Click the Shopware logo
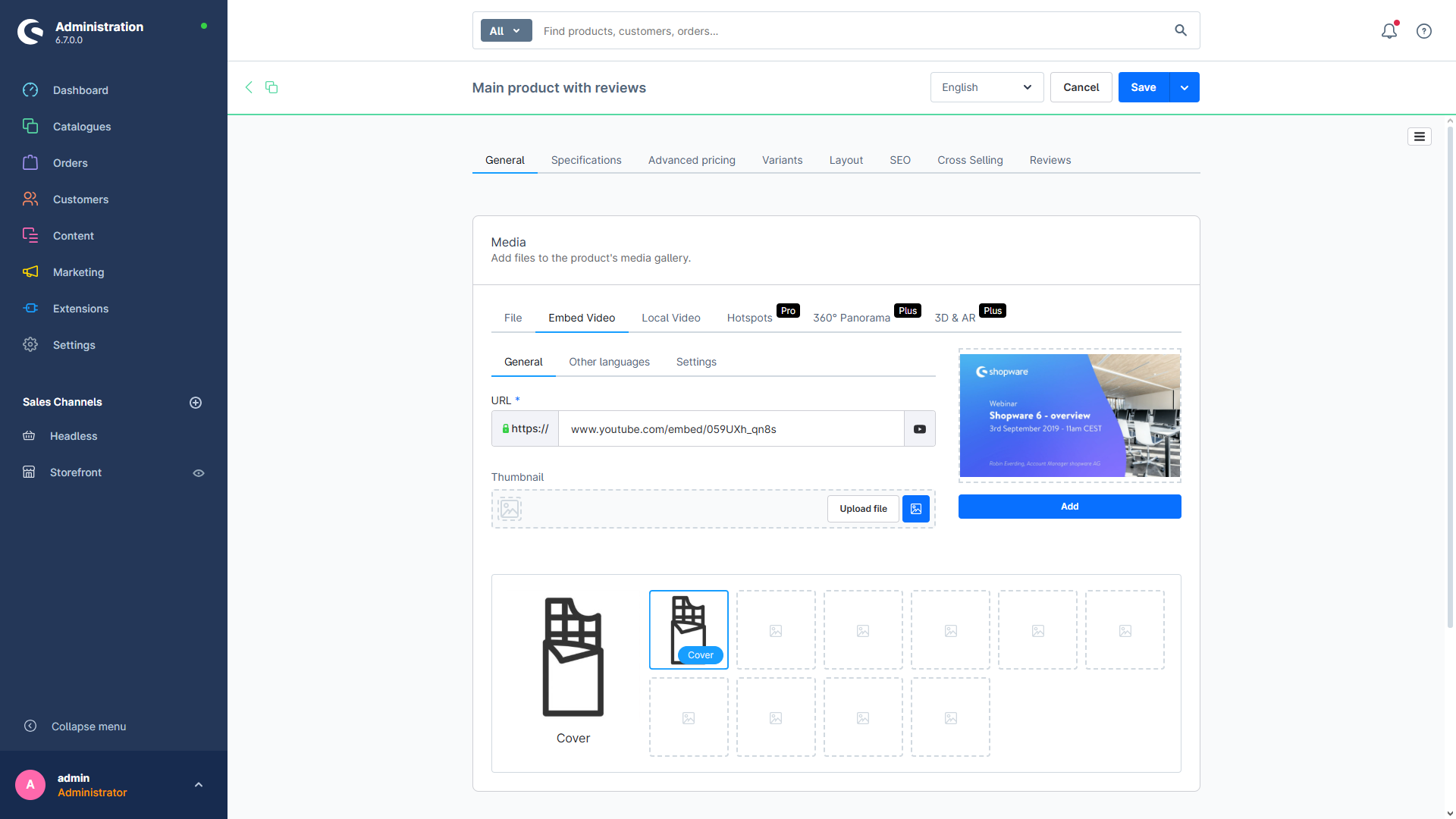Screen dimensions: 1456x819 [30, 32]
